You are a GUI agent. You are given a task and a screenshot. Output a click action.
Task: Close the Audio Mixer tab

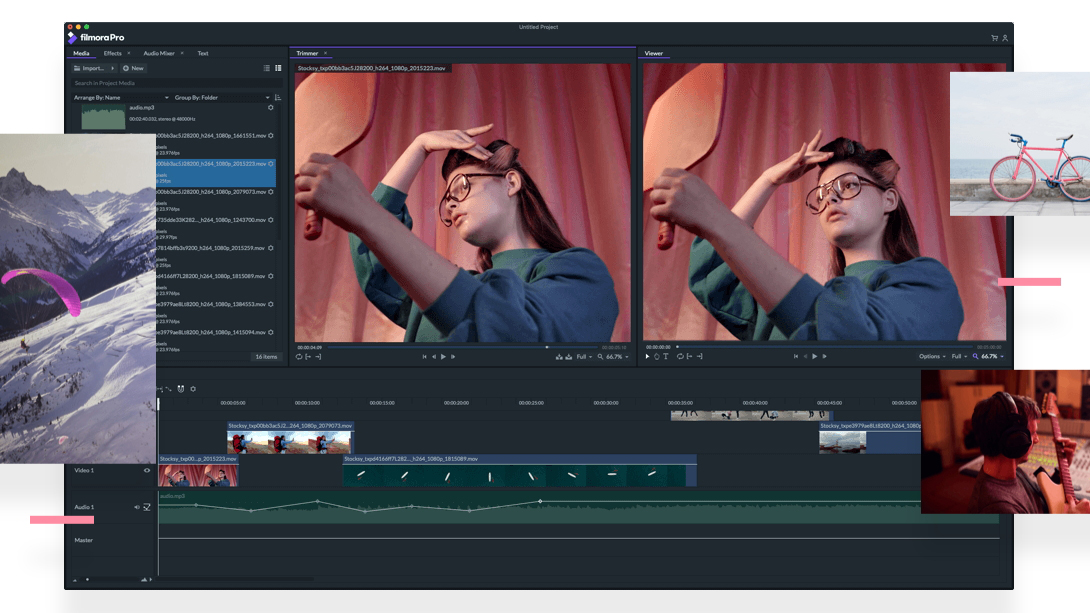coord(182,54)
